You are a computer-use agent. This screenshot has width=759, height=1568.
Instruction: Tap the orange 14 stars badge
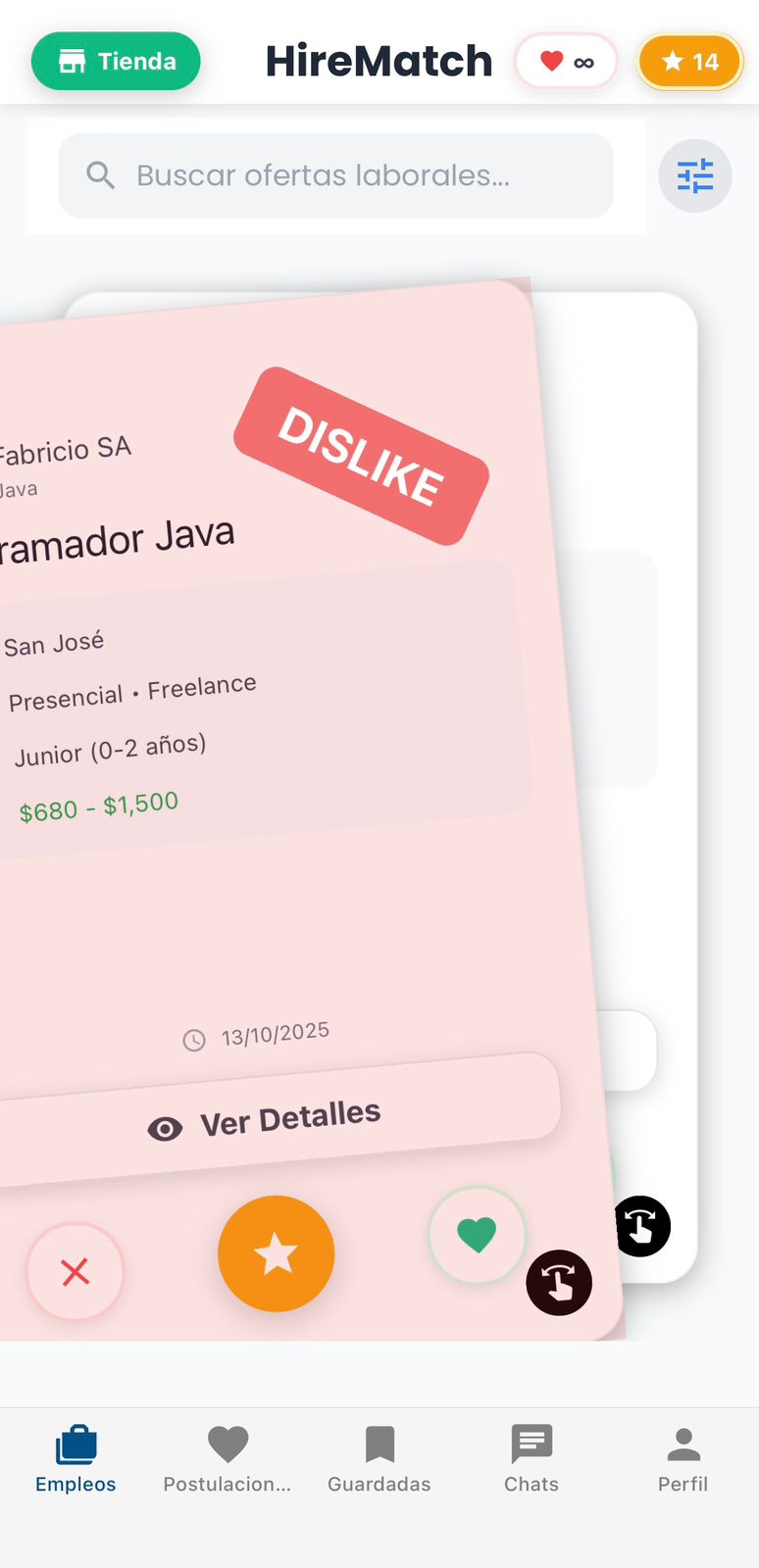click(690, 62)
